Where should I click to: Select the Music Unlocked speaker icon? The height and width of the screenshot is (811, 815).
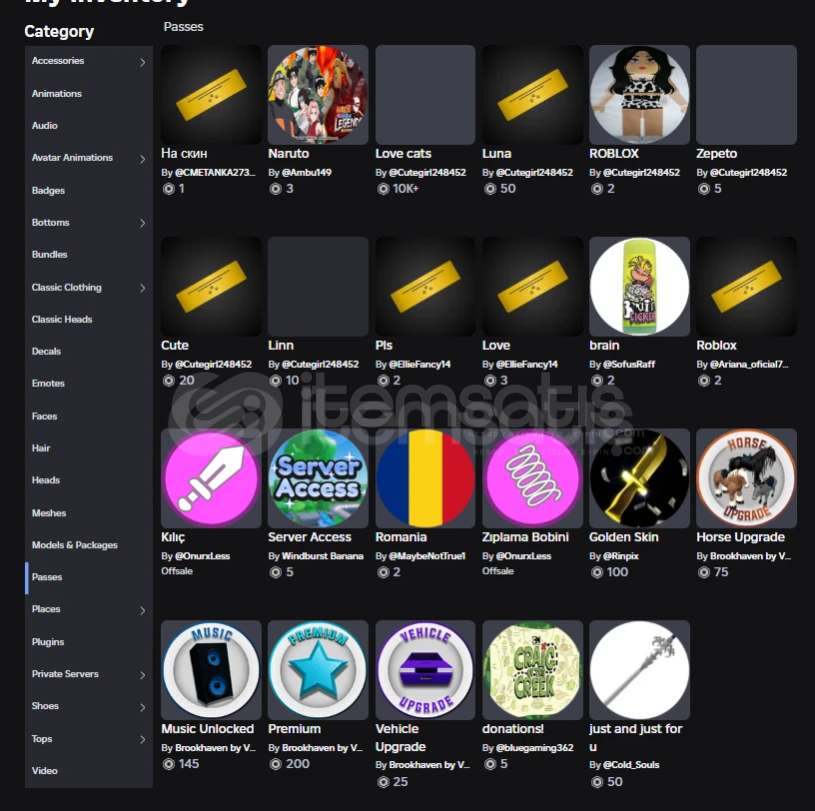(x=211, y=670)
